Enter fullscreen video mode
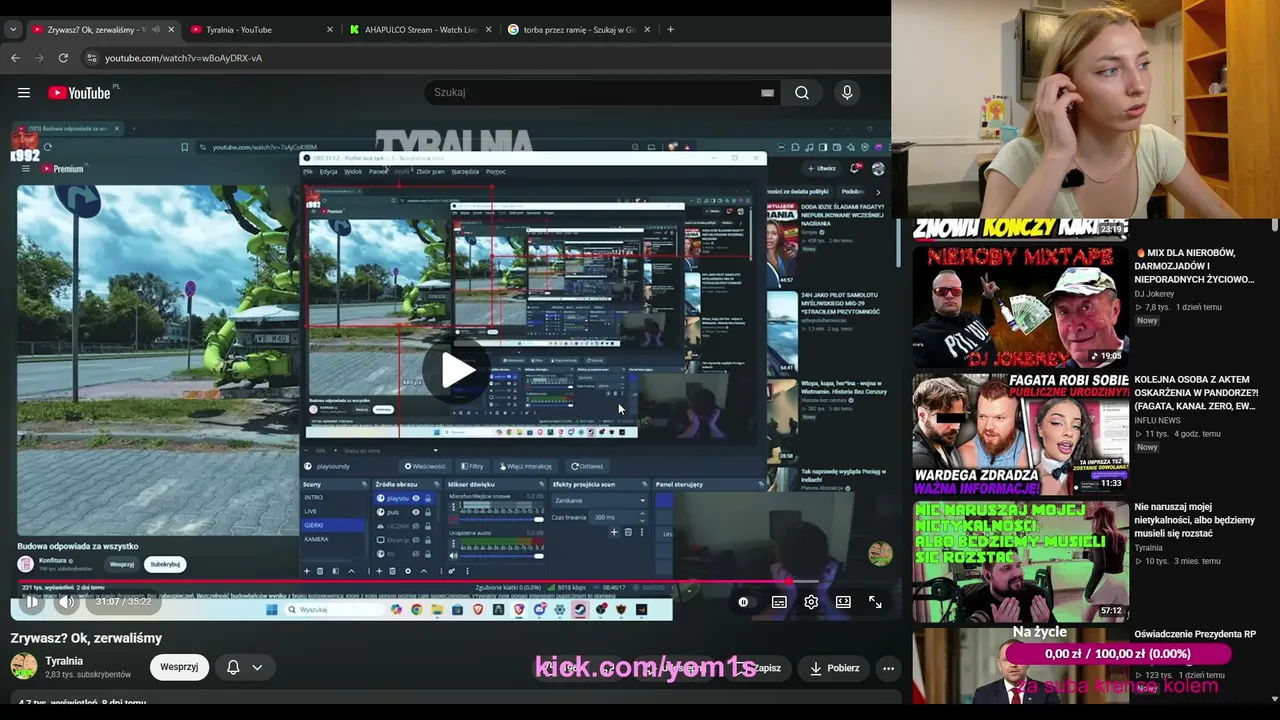This screenshot has height=720, width=1280. 875,602
